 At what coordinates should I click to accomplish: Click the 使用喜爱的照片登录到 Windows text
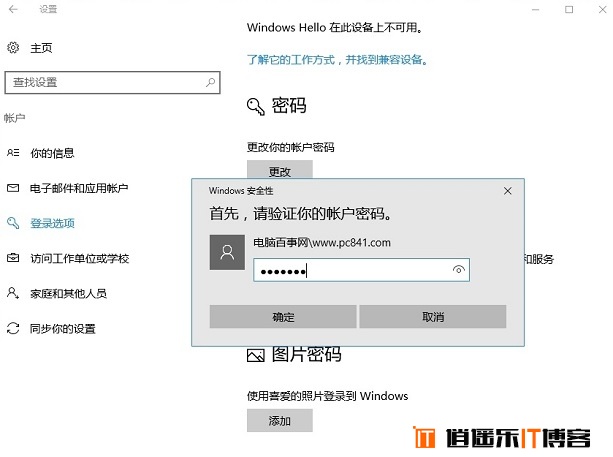[x=327, y=396]
